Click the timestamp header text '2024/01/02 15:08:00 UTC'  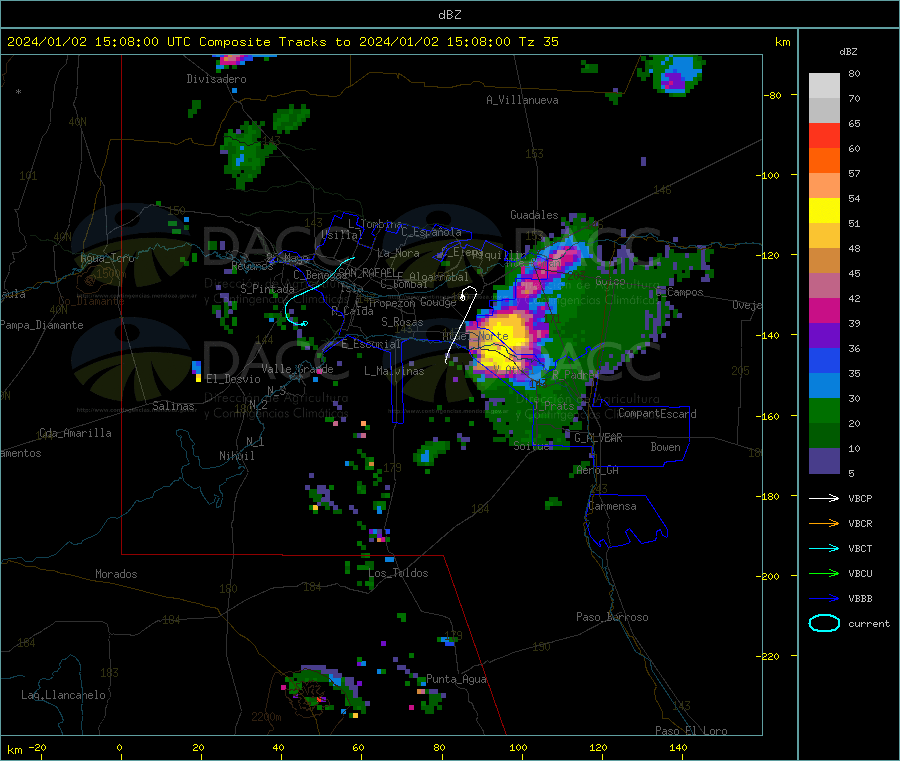(x=99, y=42)
